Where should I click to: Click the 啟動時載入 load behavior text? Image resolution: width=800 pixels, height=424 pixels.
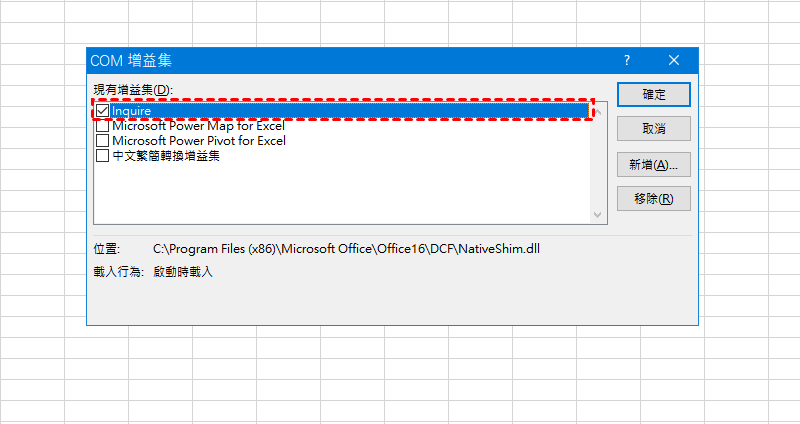tap(183, 272)
